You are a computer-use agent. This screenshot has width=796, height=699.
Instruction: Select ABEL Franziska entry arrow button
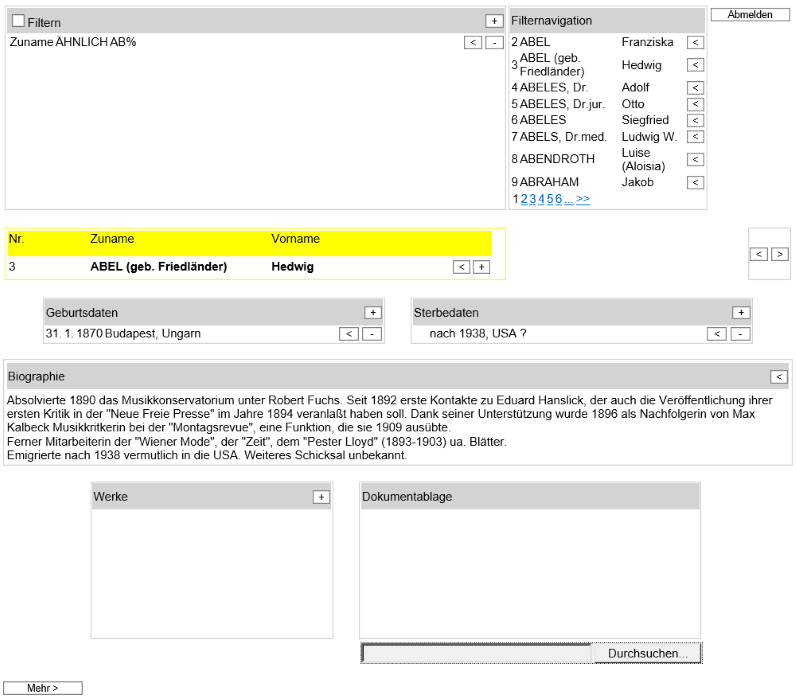695,42
